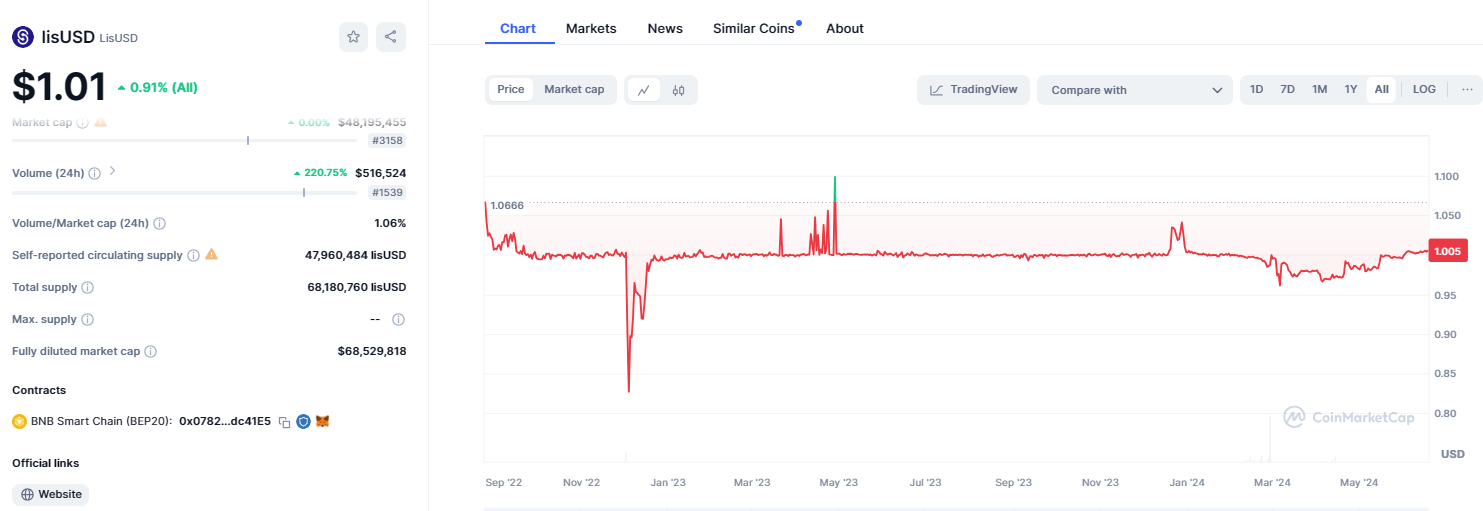Viewport: 1483px width, 511px height.
Task: Add lisUSD to watchlist with star icon
Action: tap(353, 37)
